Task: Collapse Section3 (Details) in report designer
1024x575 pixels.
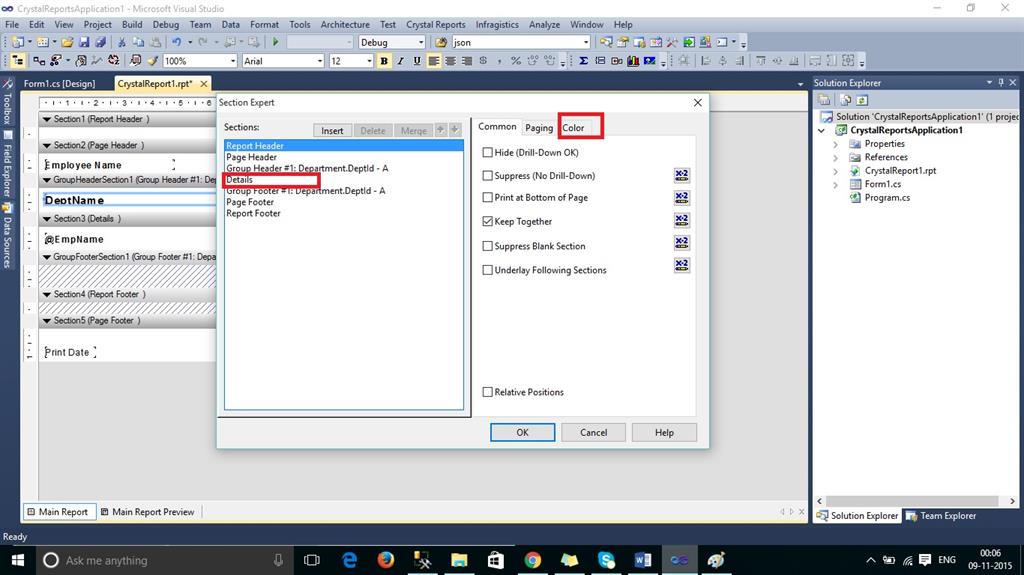Action: click(x=47, y=219)
